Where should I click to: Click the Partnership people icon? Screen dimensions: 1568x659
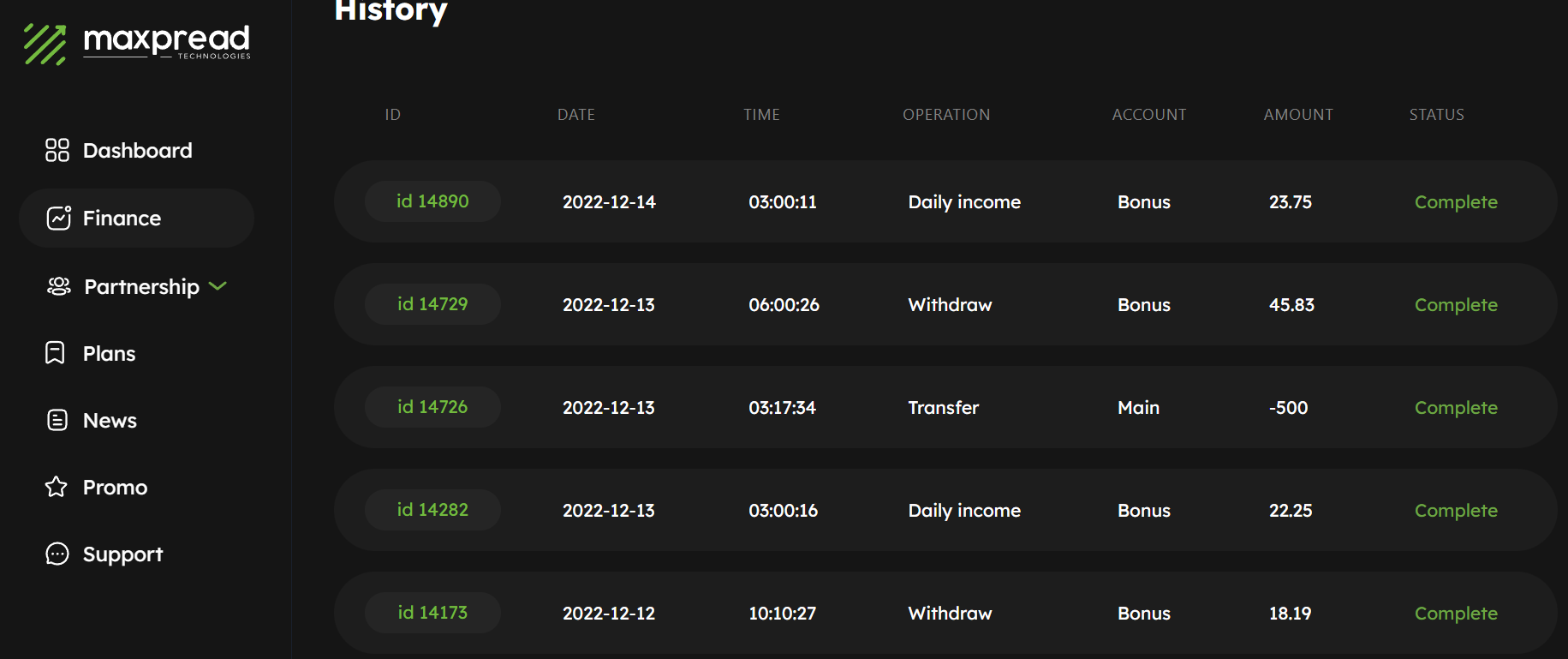pyautogui.click(x=59, y=286)
